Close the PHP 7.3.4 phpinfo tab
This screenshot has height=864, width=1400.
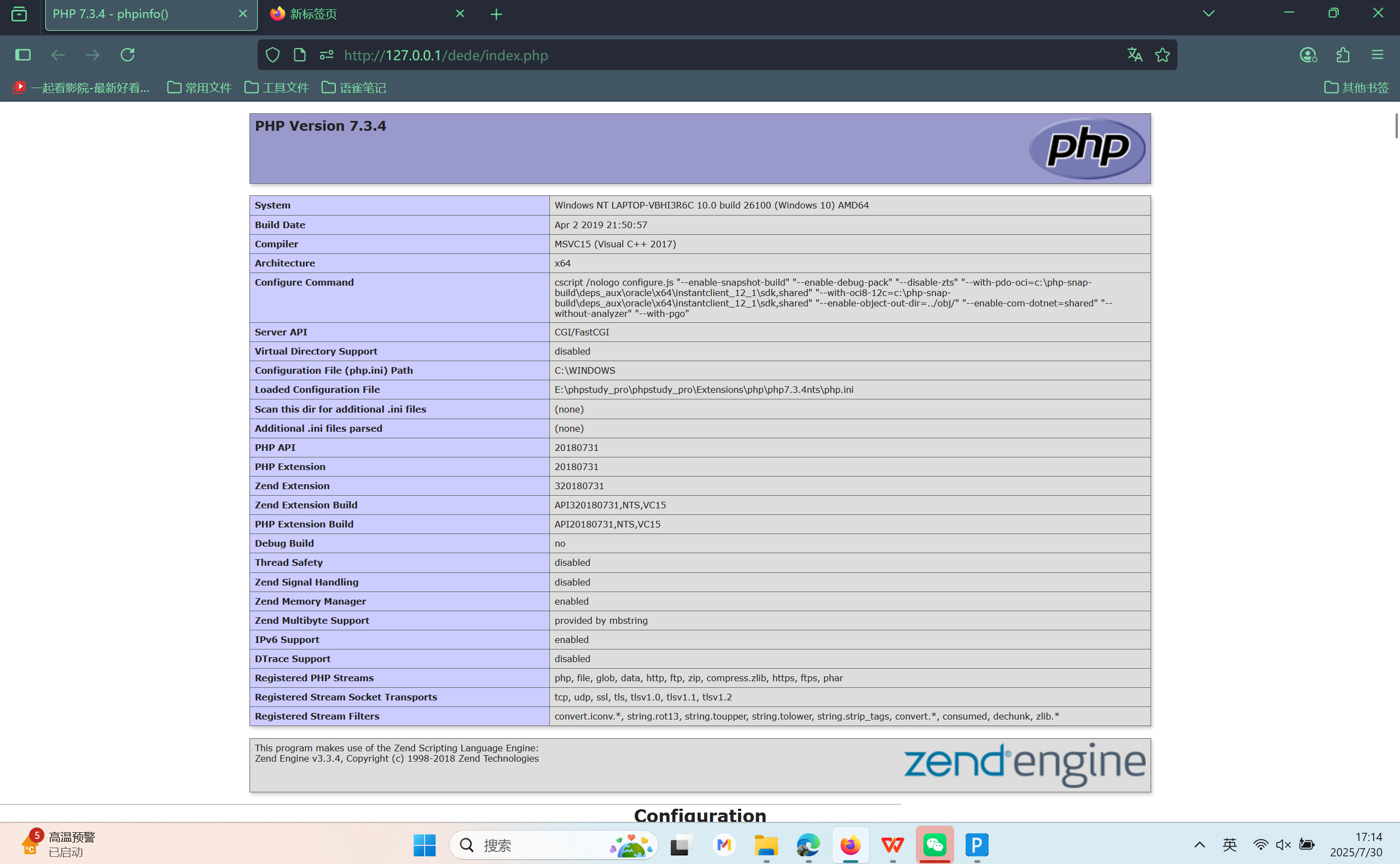point(243,14)
